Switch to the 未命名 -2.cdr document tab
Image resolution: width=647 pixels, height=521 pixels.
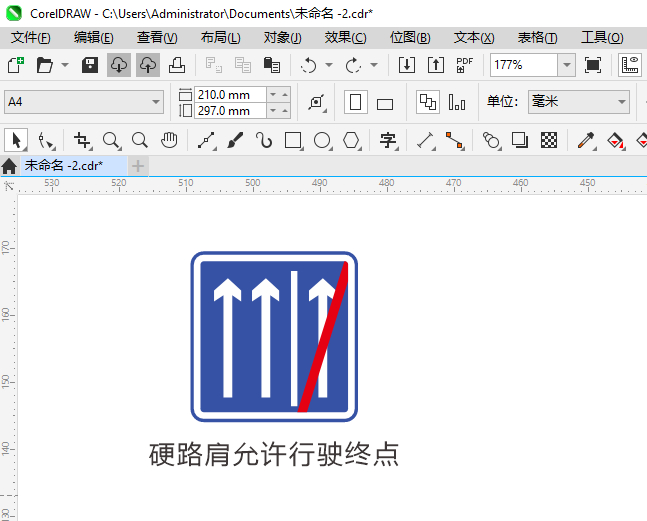tap(73, 165)
